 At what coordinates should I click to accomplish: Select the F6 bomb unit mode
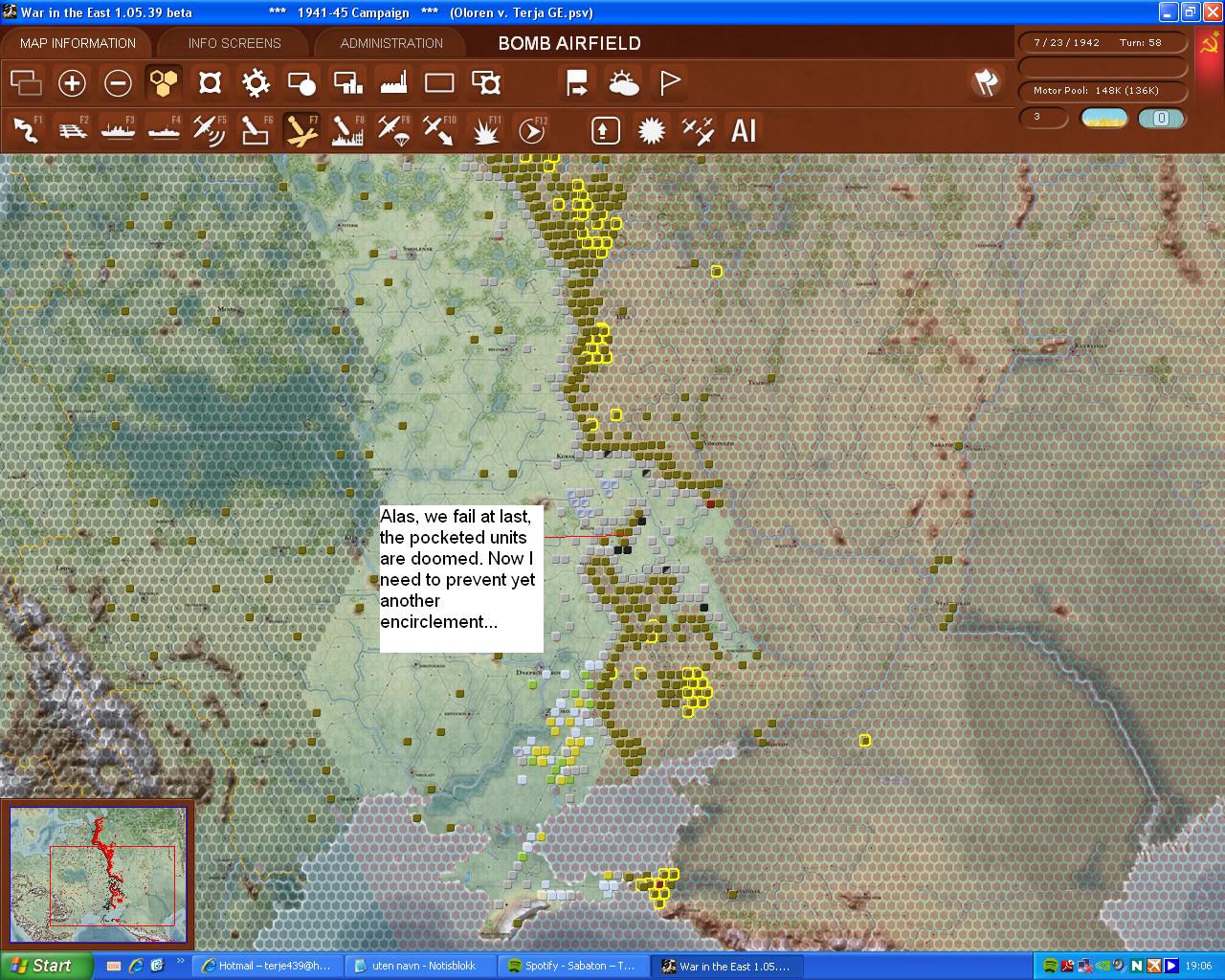tap(256, 129)
